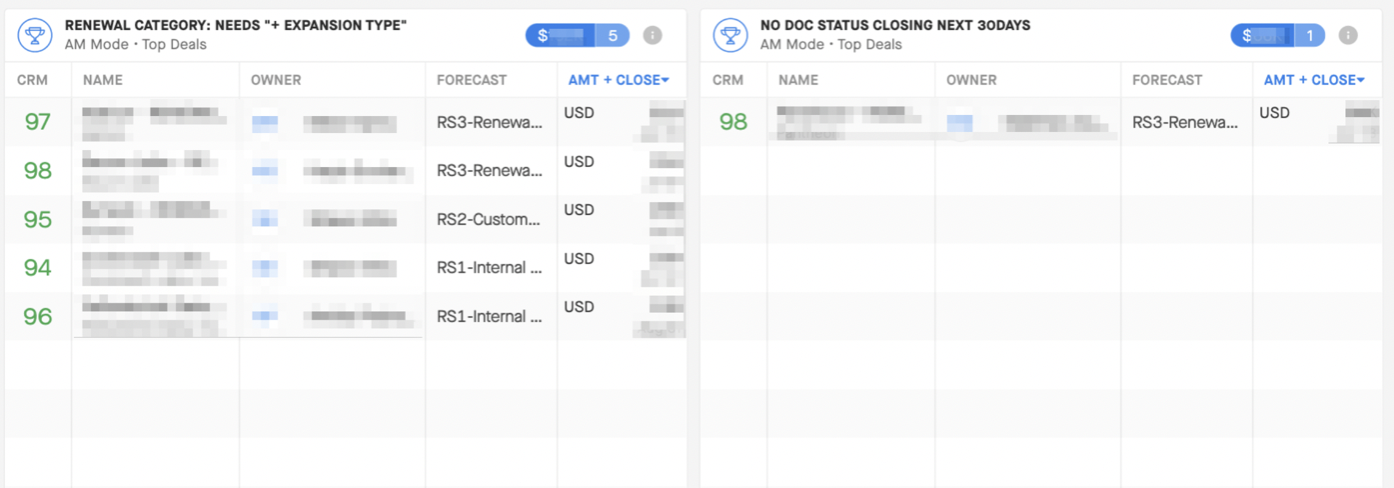The height and width of the screenshot is (488, 1394).
Task: Click FORECAST column header in Renewal Category table
Action: point(472,80)
